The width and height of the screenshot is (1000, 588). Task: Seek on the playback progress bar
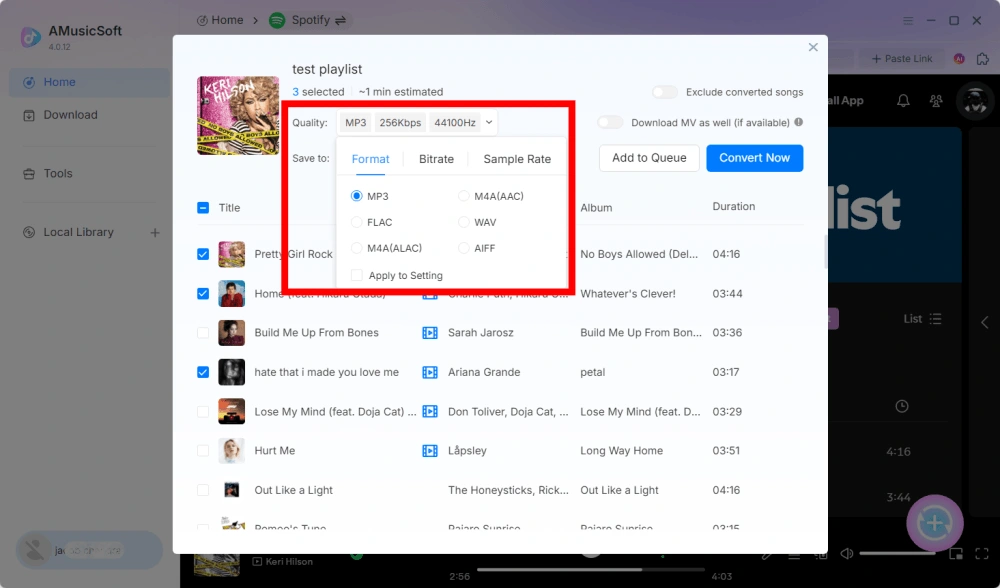[591, 570]
